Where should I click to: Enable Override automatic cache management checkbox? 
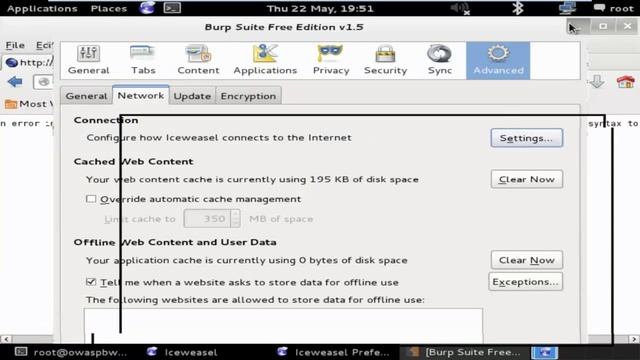coord(91,199)
